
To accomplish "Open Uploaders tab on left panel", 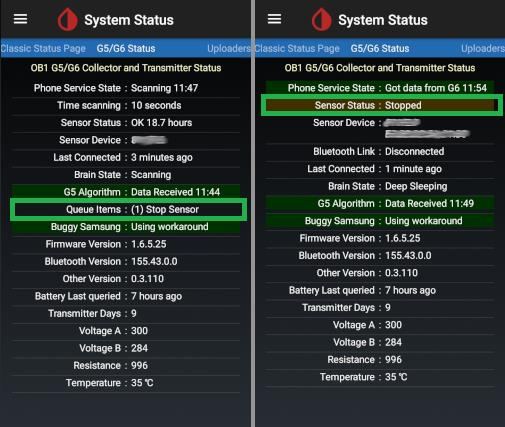I will tap(229, 48).
